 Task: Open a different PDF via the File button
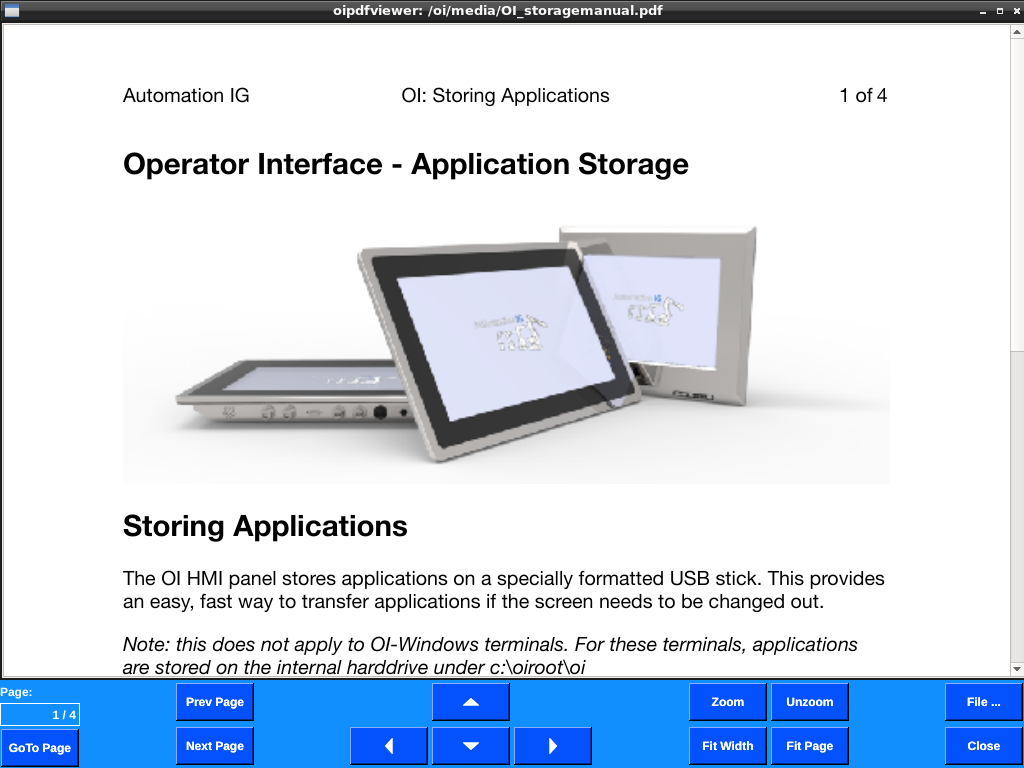point(983,702)
